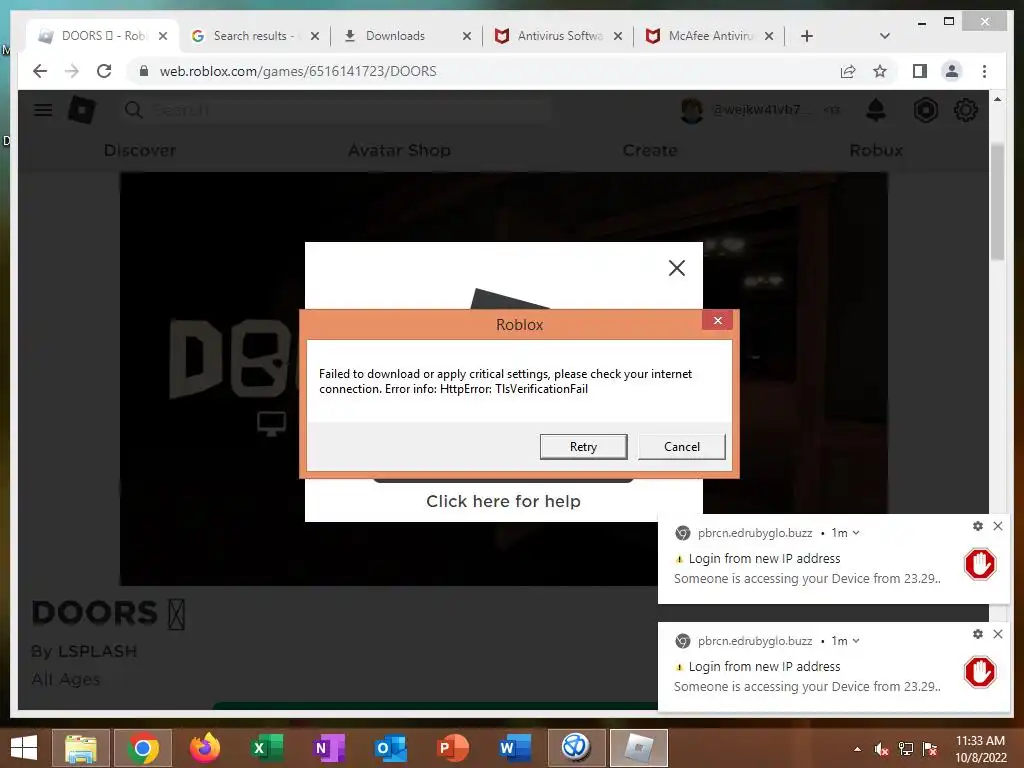
Task: Open the Chrome profile avatar
Action: 952,71
